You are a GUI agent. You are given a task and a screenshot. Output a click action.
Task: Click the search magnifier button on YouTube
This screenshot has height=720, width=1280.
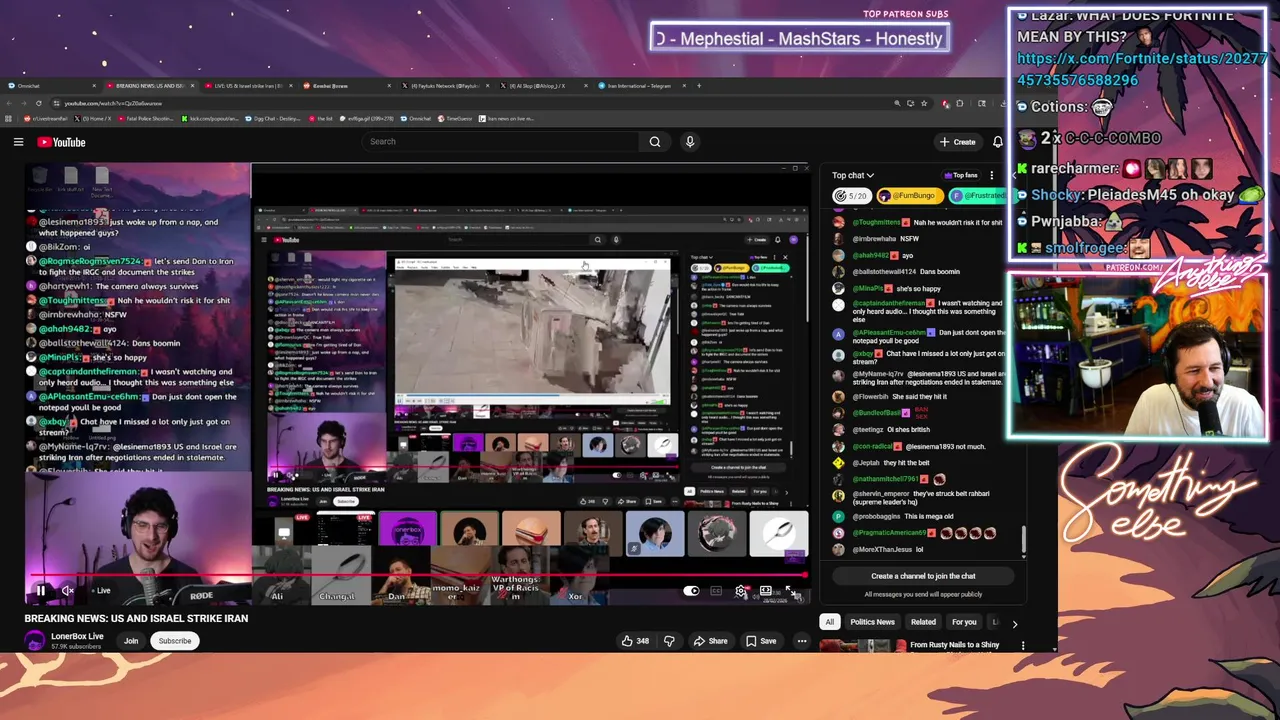(x=655, y=142)
